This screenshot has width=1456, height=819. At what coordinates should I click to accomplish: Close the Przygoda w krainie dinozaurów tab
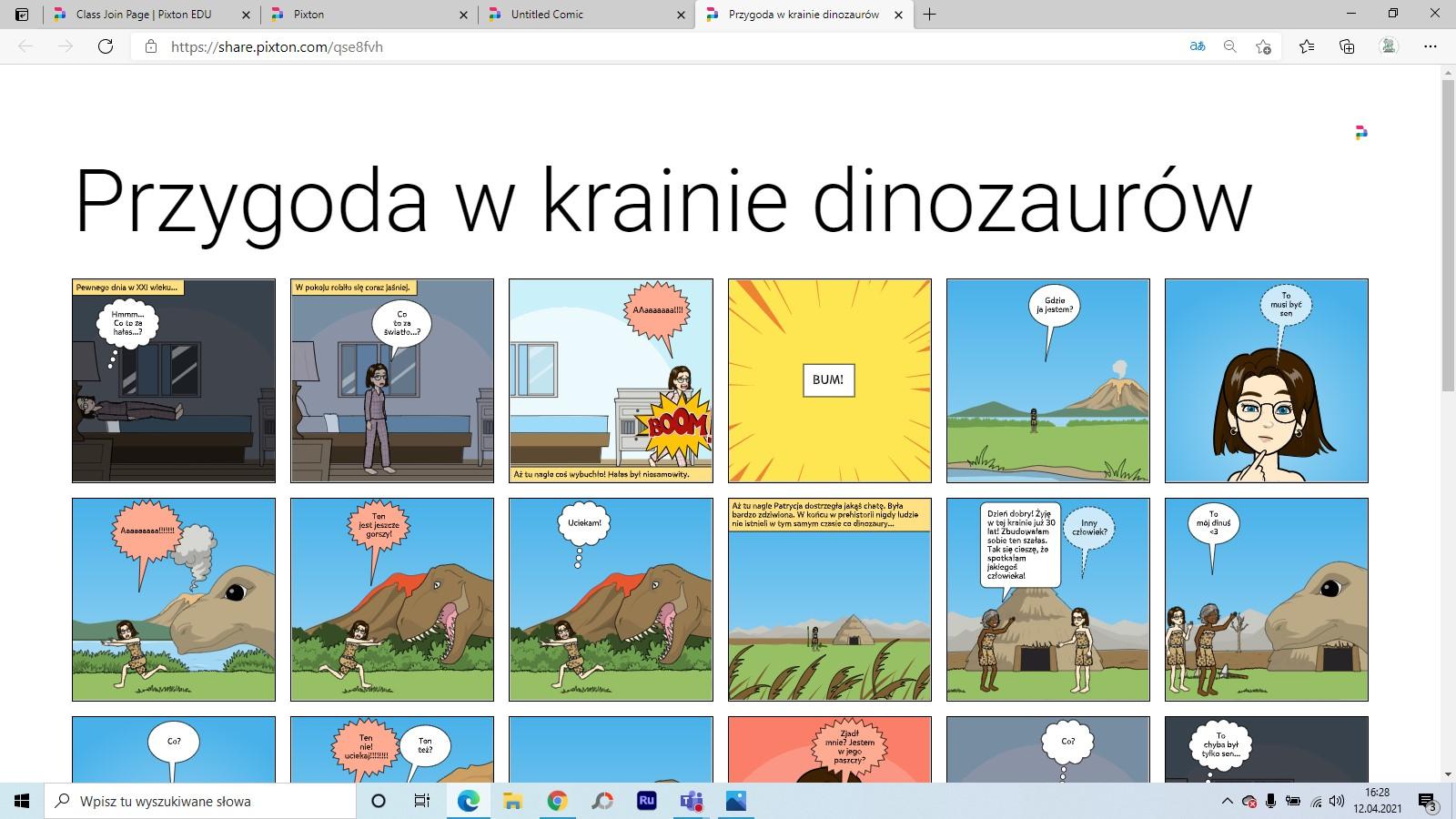[x=899, y=15]
